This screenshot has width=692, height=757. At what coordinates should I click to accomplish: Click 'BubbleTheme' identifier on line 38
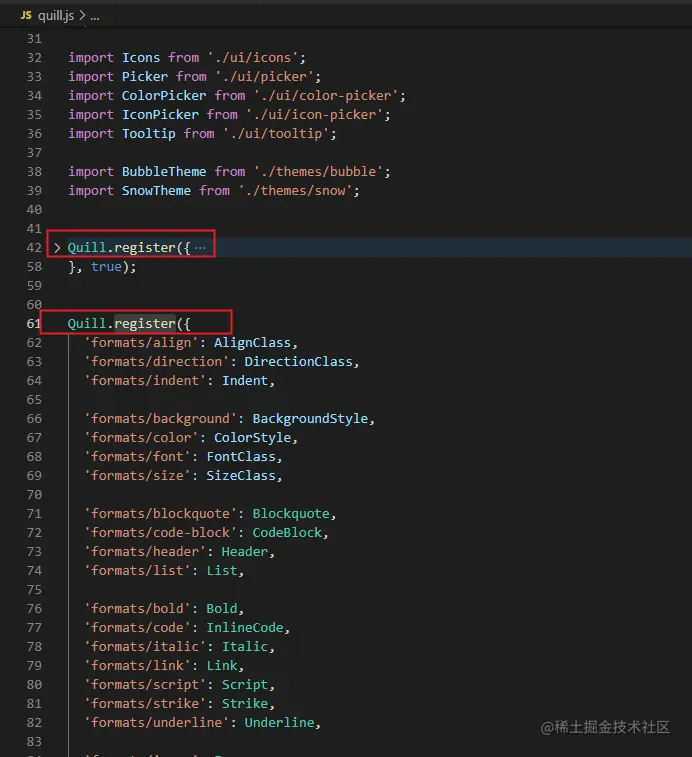(164, 171)
